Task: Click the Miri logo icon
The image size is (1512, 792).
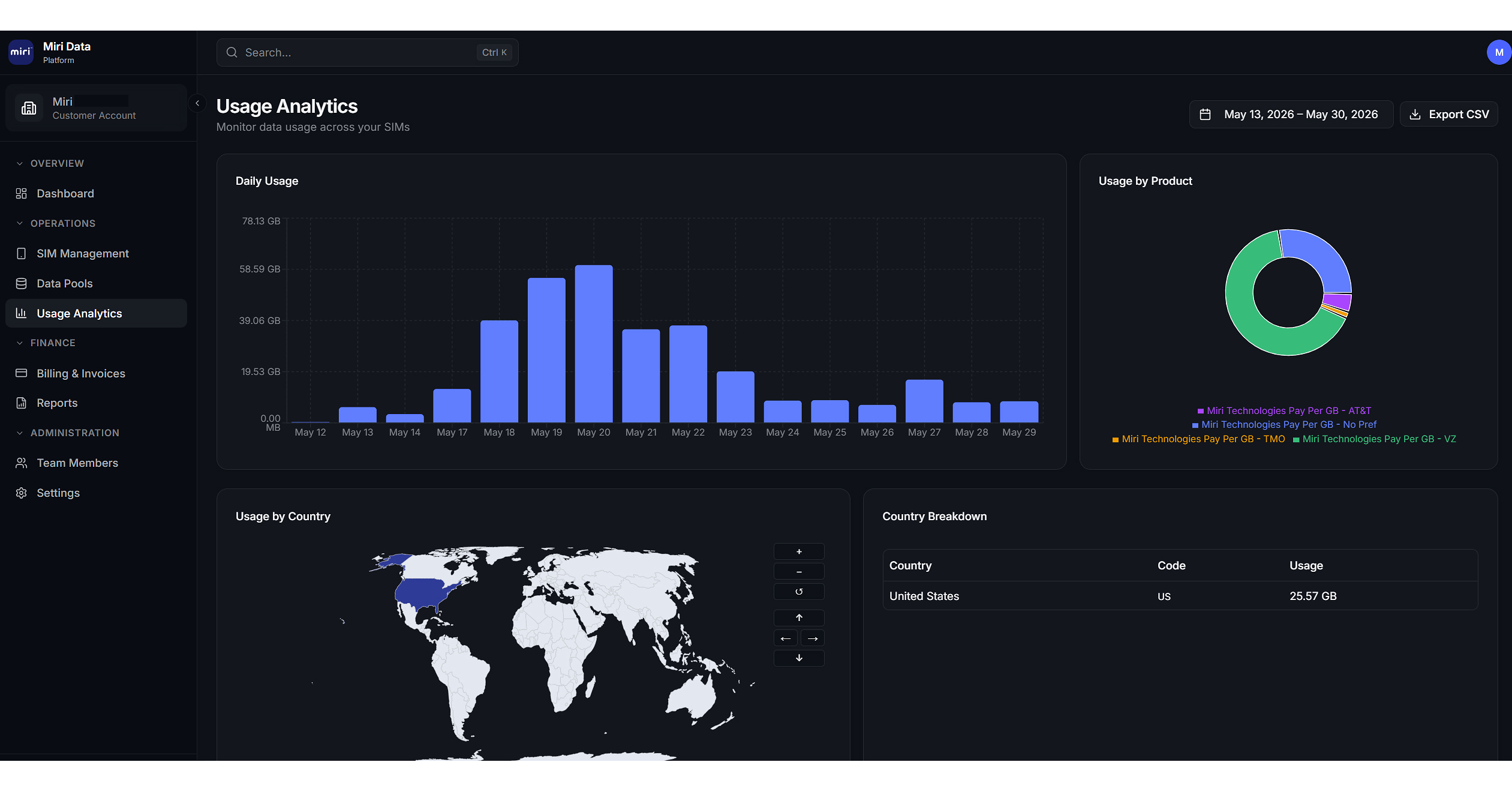Action: (x=21, y=52)
